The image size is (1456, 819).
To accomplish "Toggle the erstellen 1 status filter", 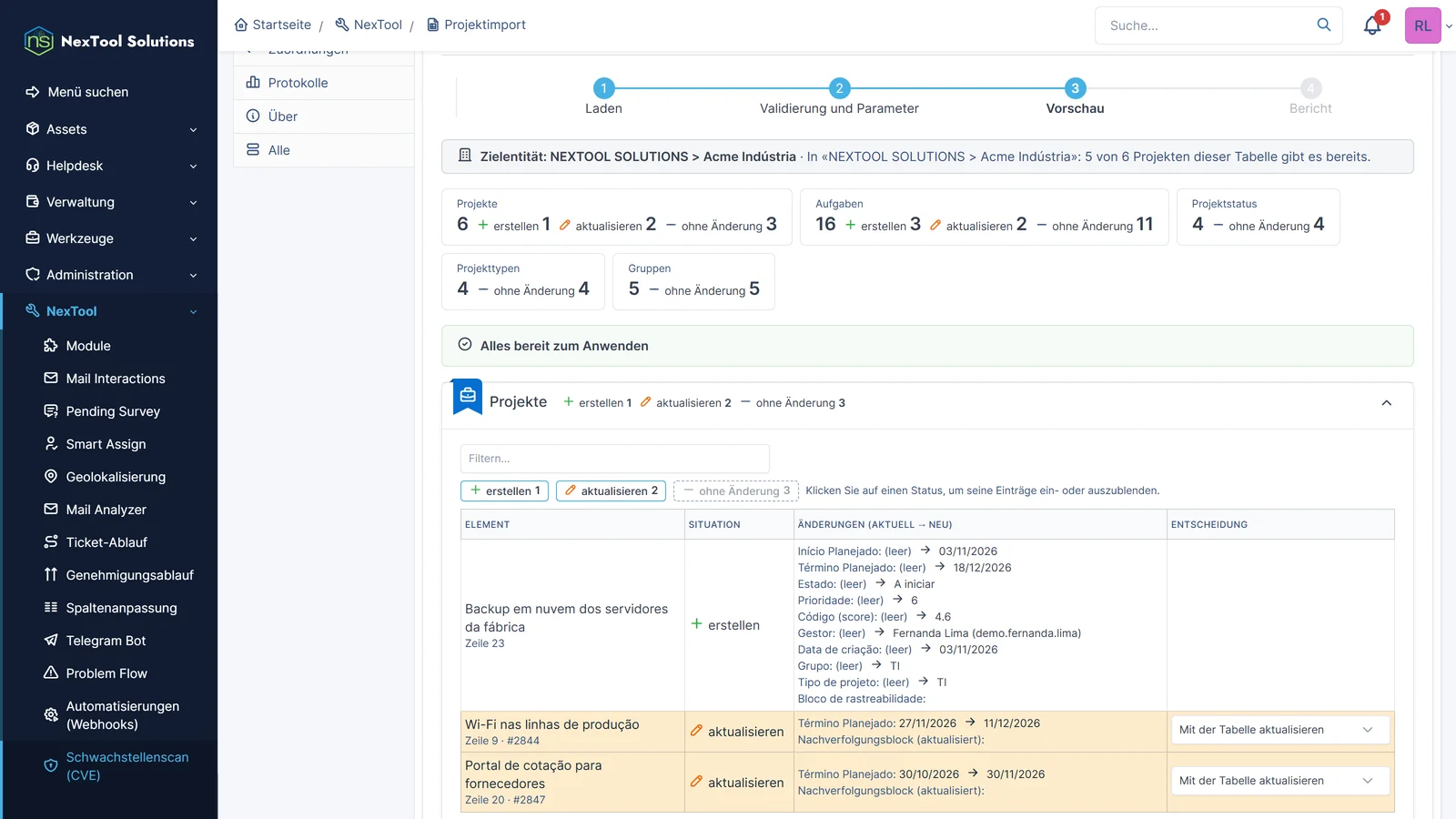I will [x=504, y=490].
